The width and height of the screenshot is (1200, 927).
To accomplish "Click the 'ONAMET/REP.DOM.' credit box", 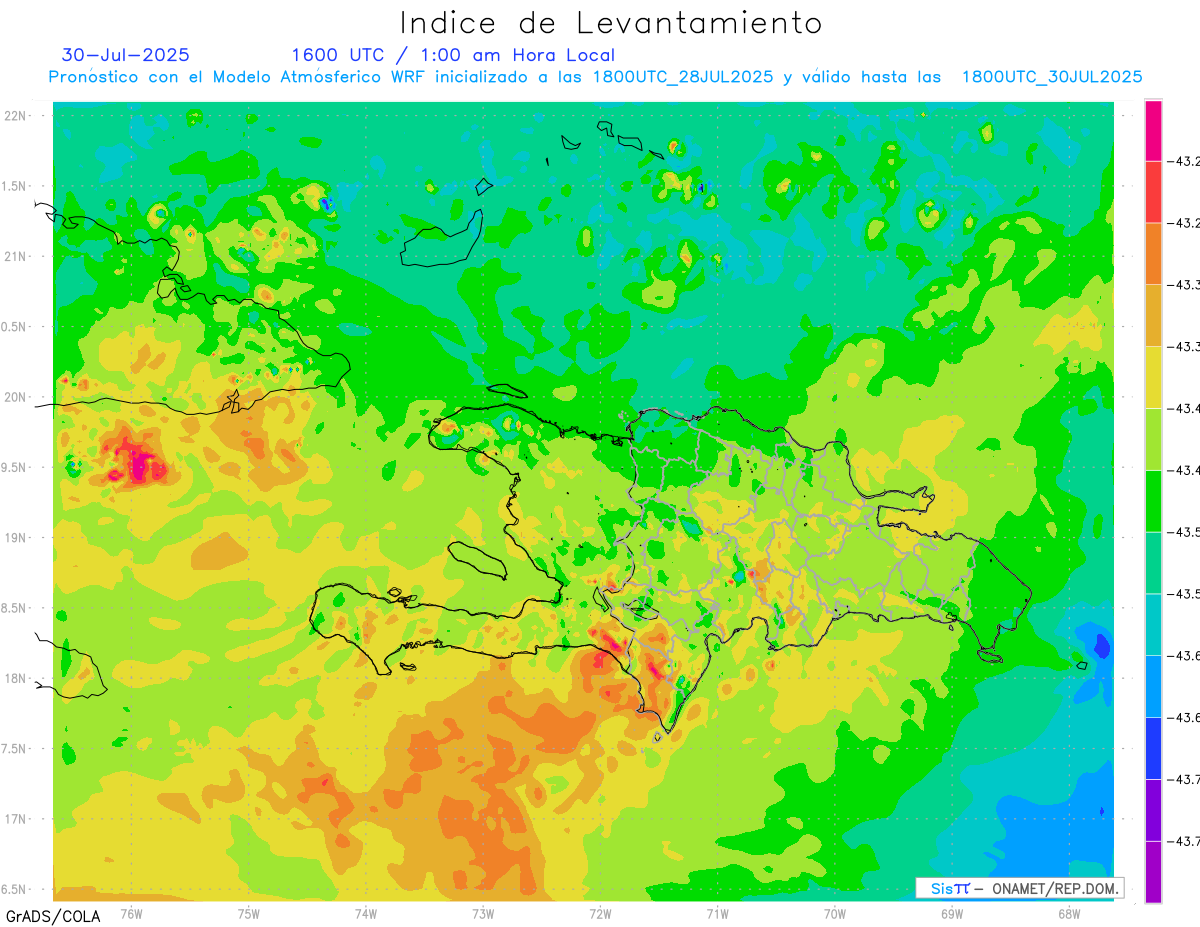I will click(1019, 888).
